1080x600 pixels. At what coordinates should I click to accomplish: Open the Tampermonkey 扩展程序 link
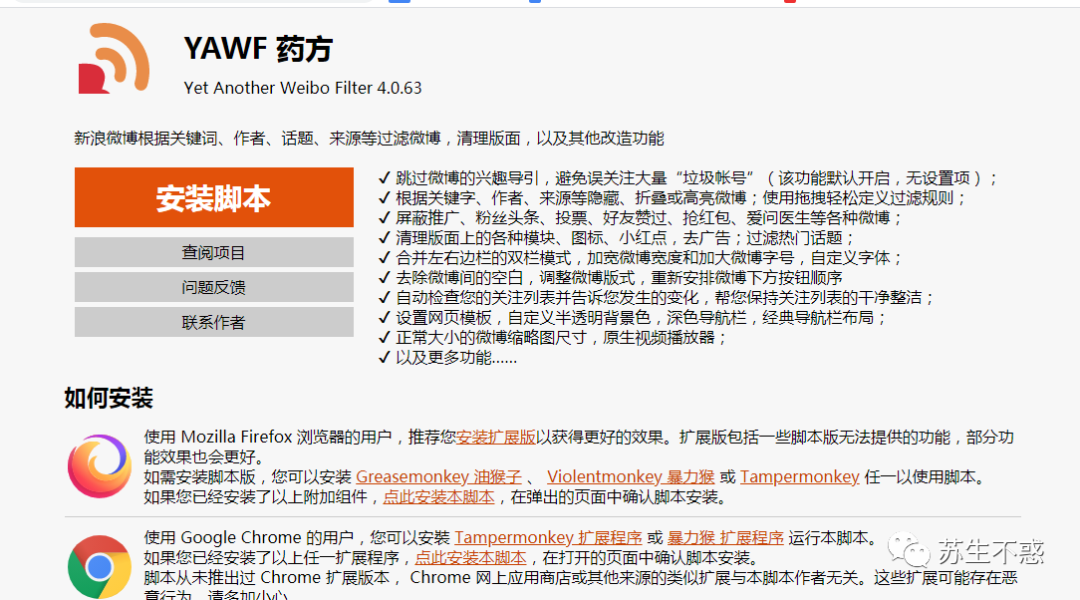[548, 537]
